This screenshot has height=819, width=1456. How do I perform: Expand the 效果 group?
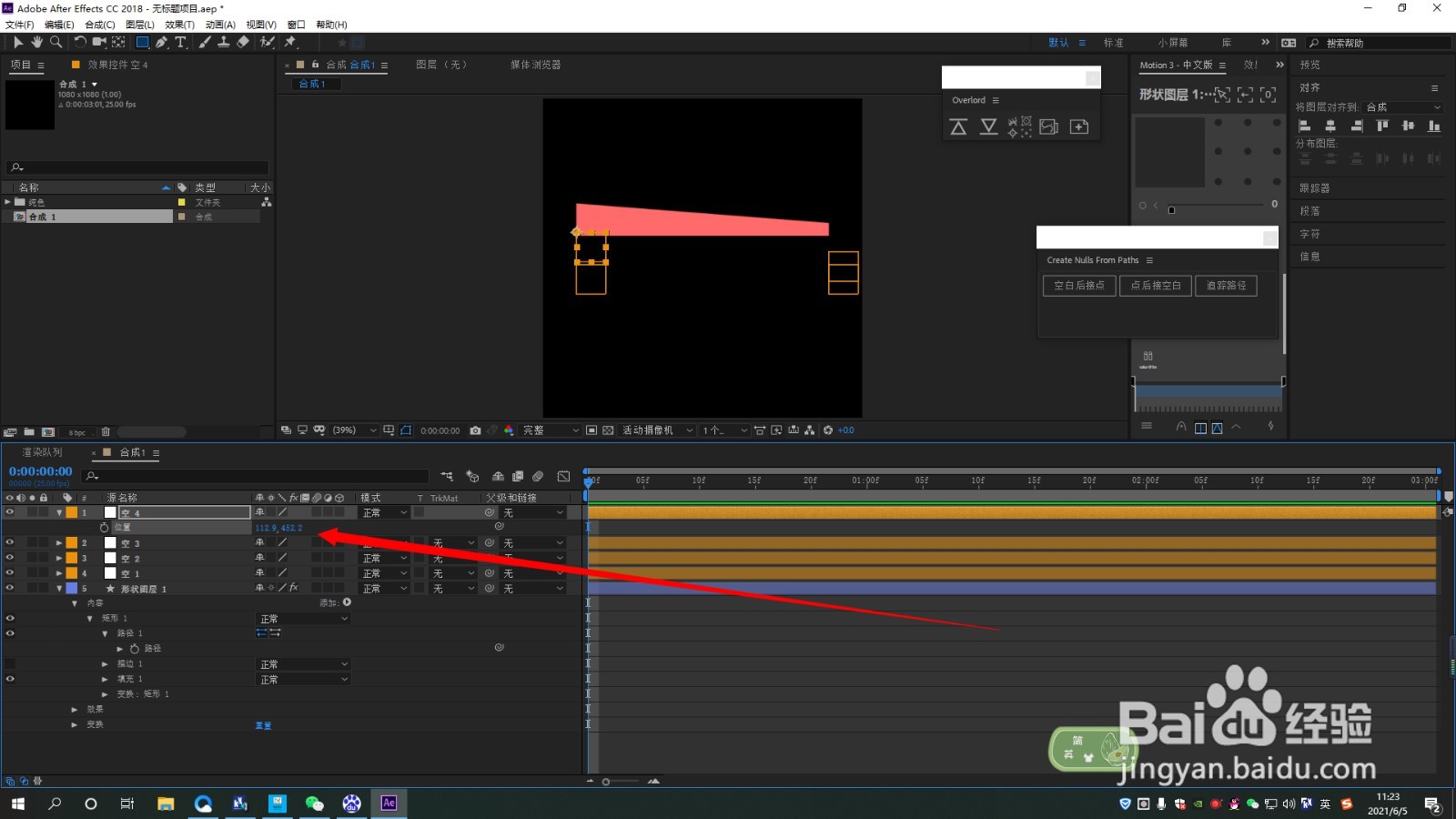click(x=75, y=710)
